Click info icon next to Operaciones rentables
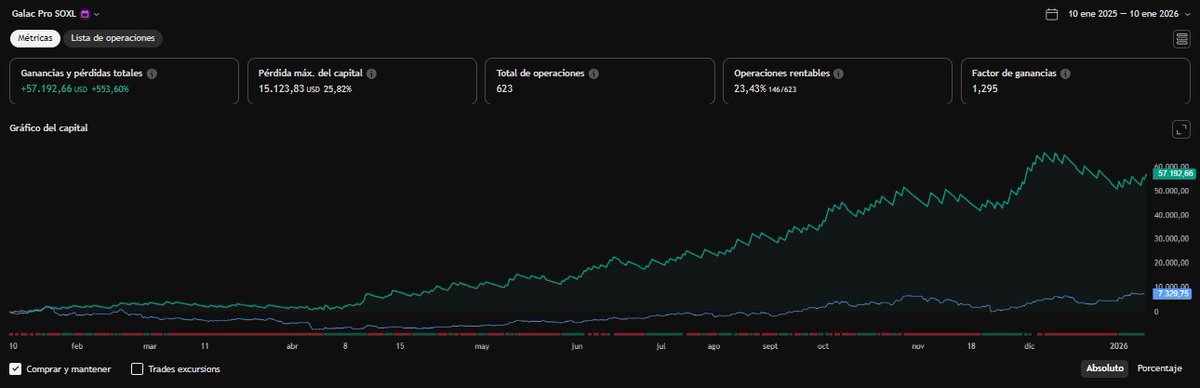1200x388 pixels. (838, 74)
